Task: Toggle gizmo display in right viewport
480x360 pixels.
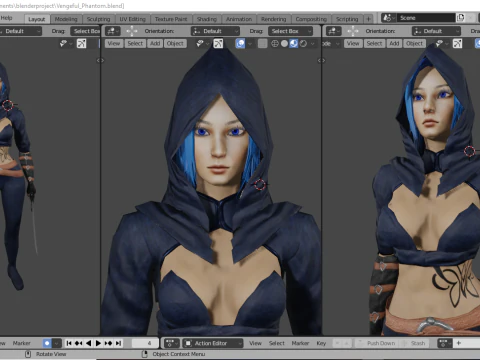Action: pos(458,44)
